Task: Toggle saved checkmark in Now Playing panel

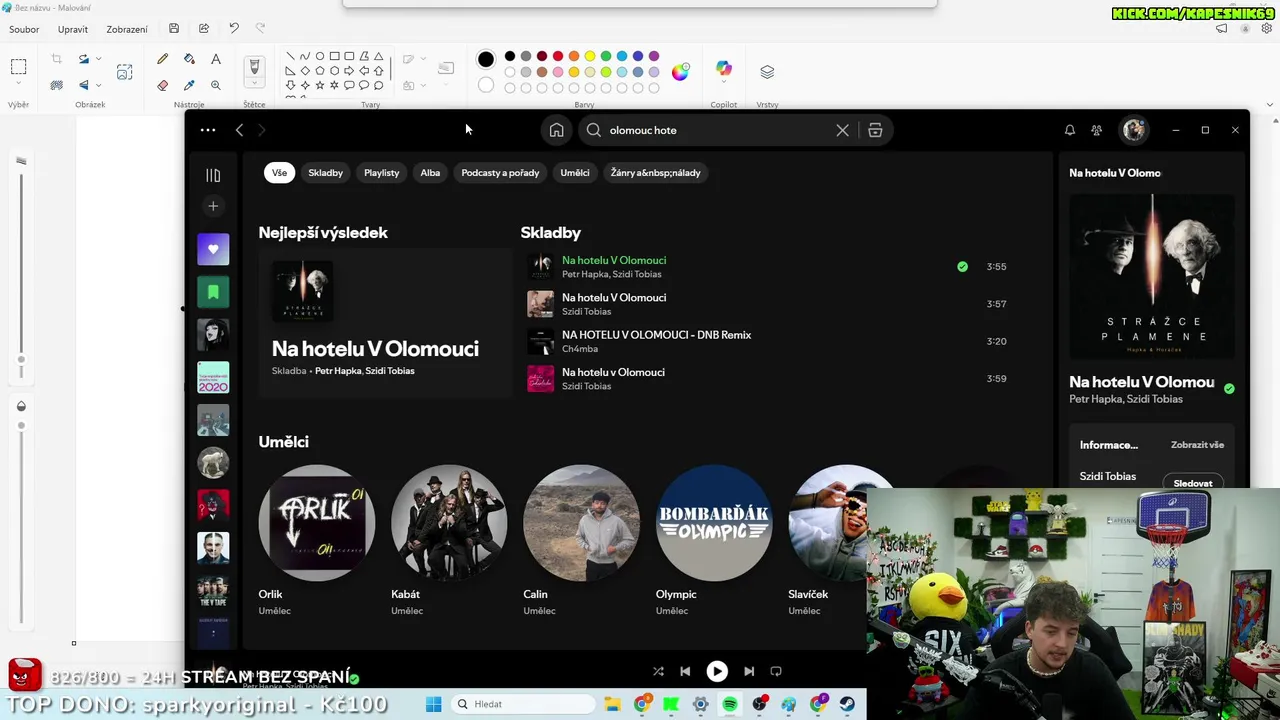Action: click(1229, 389)
